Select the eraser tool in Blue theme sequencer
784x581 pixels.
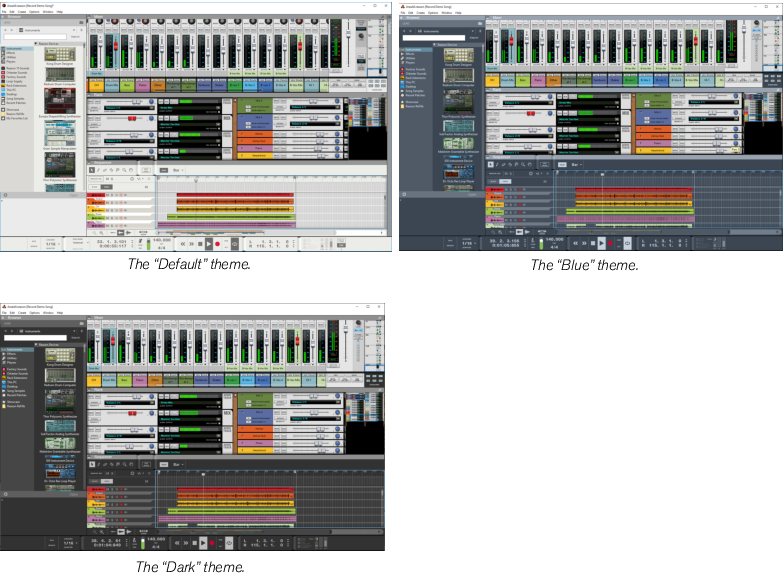click(505, 164)
